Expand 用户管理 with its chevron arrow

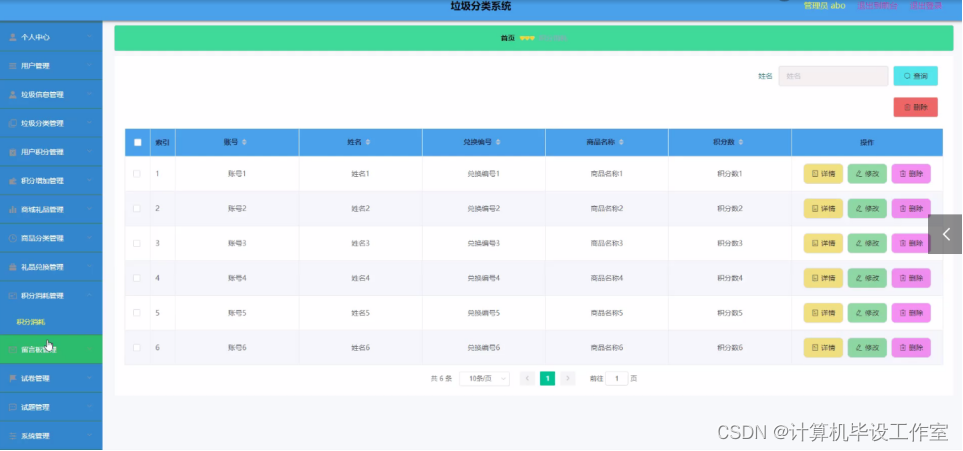point(90,66)
